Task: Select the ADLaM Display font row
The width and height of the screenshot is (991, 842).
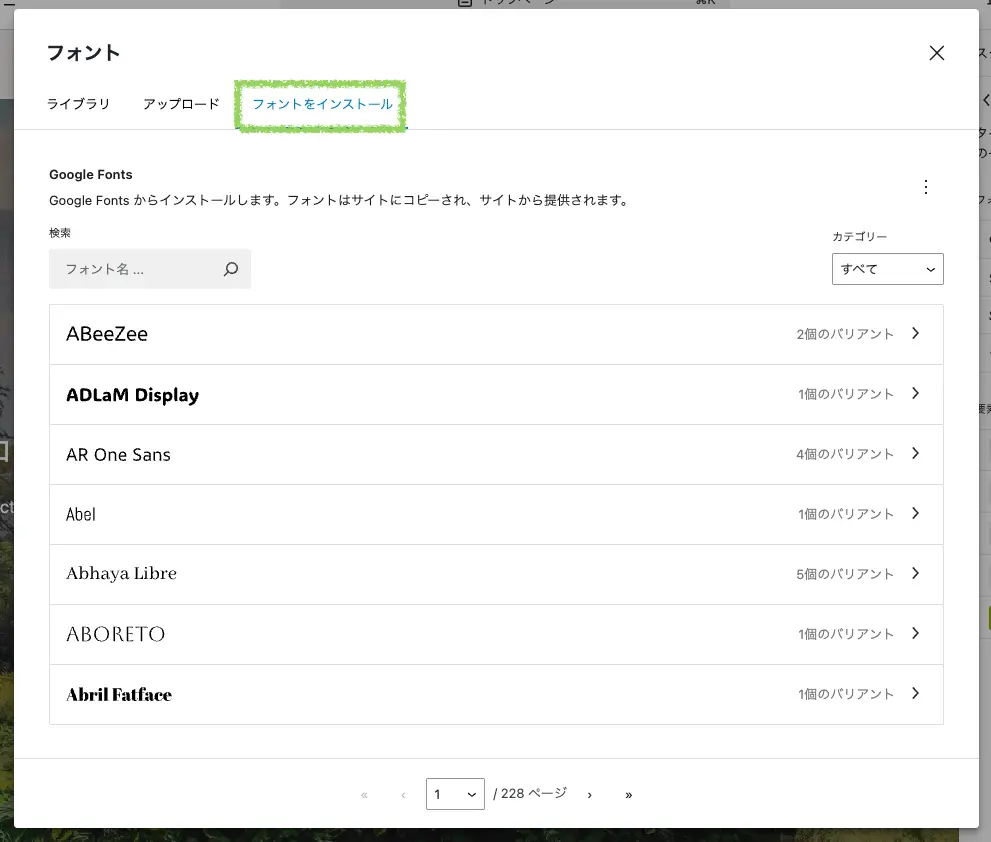Action: coord(496,394)
